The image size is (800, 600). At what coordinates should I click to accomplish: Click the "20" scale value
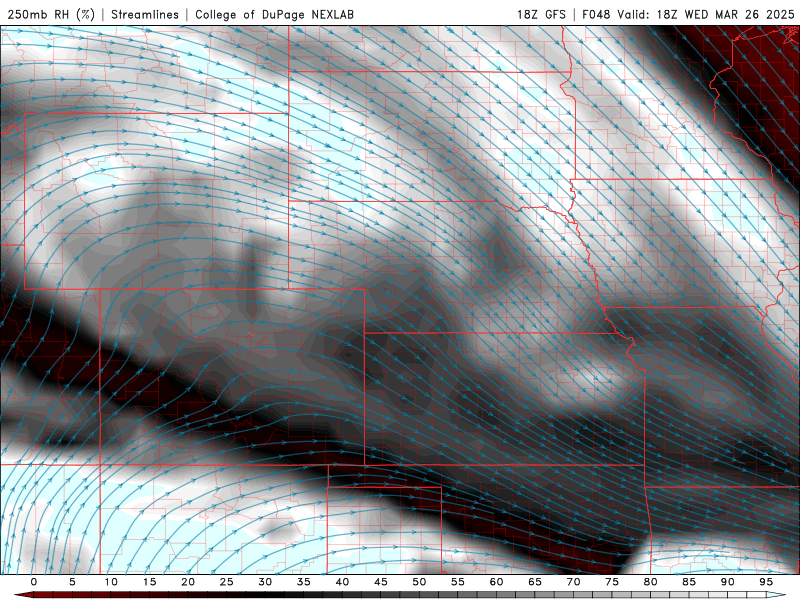click(188, 582)
